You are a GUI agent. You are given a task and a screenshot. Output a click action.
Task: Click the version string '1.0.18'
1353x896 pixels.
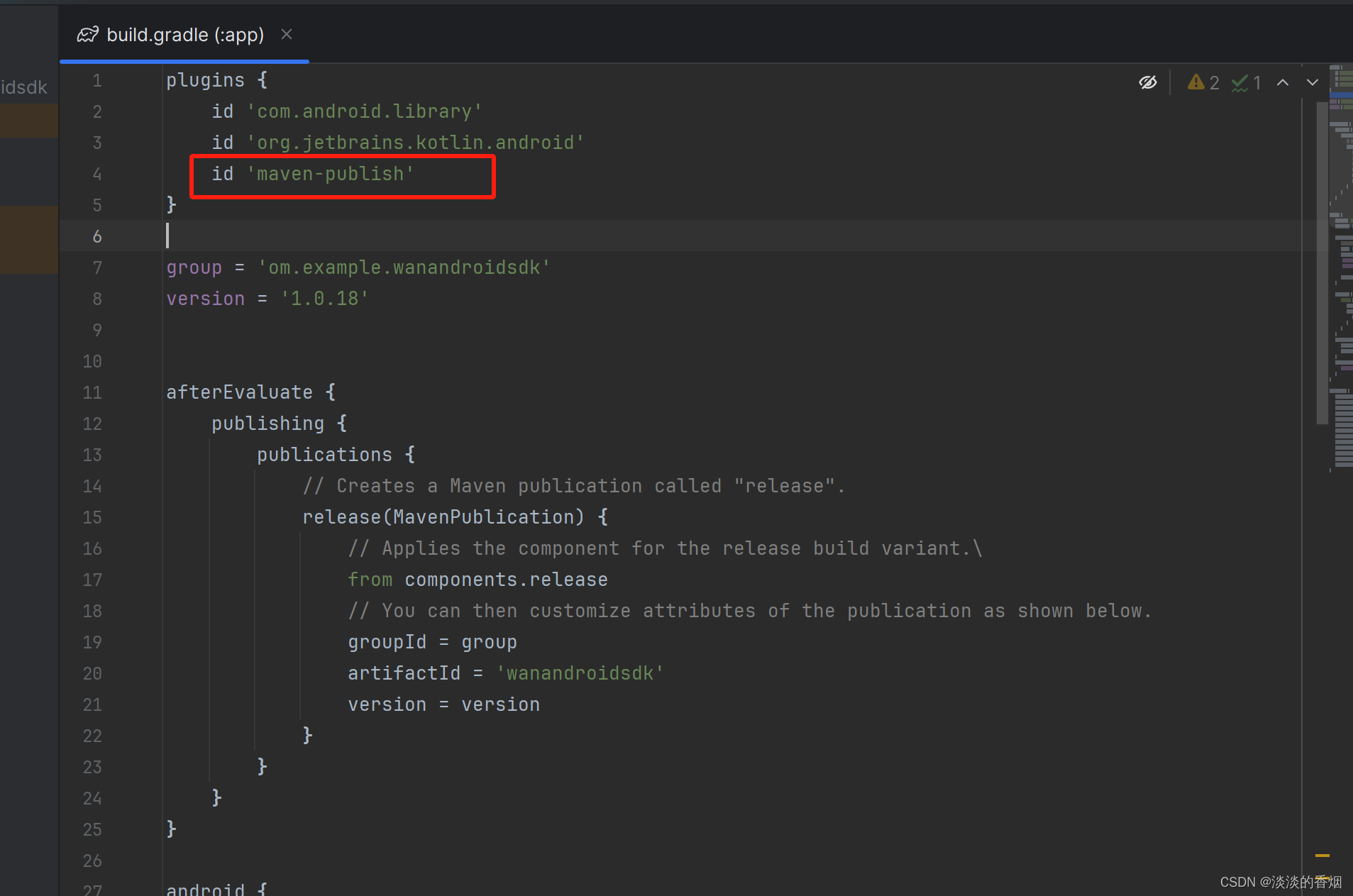(x=325, y=299)
